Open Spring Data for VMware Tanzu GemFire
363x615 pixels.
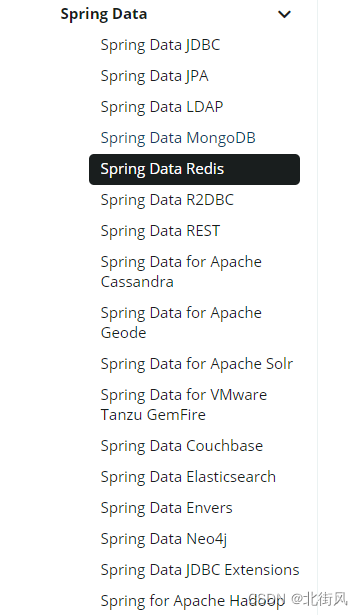click(184, 405)
